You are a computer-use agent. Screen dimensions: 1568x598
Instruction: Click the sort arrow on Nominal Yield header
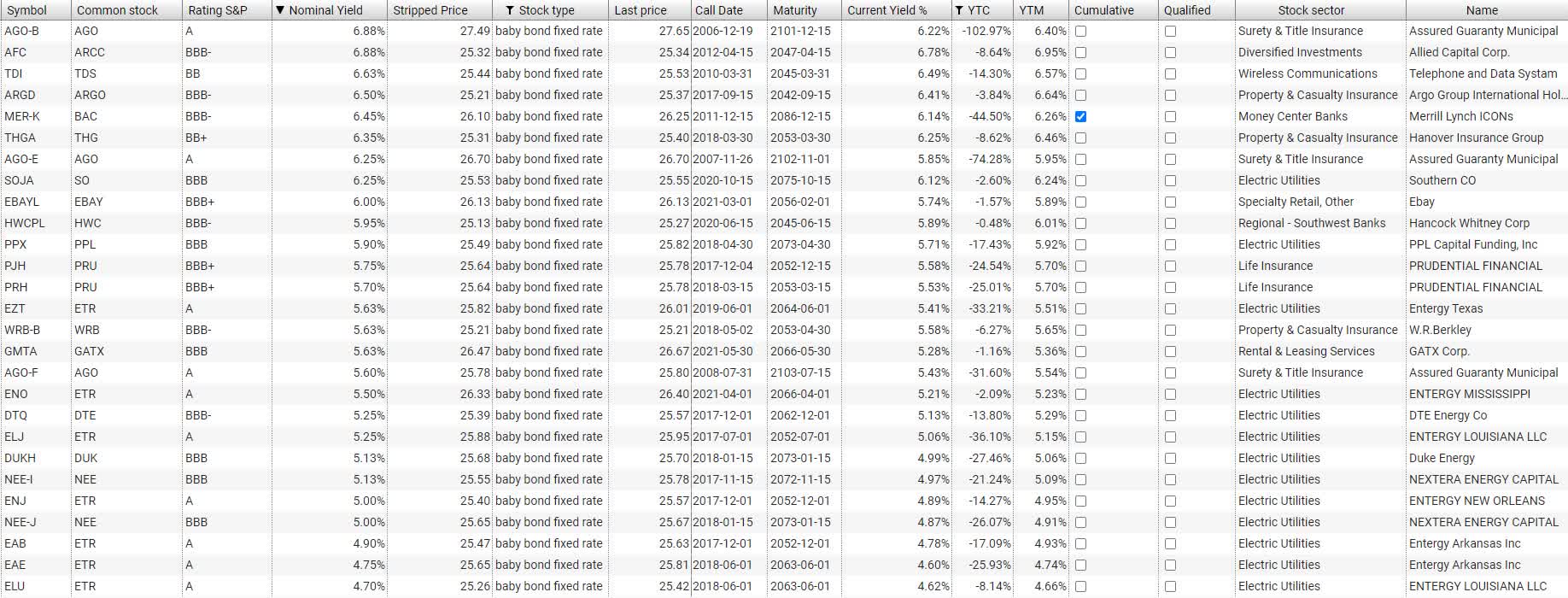280,10
